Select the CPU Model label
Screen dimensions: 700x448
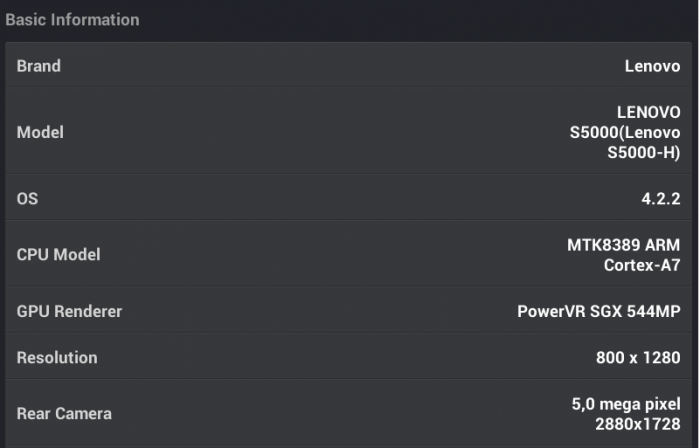click(x=59, y=254)
